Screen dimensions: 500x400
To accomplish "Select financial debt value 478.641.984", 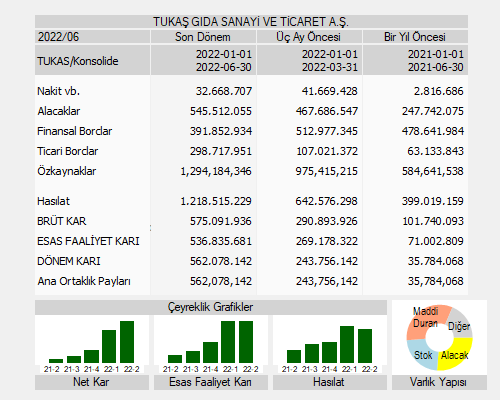I will click(433, 131).
